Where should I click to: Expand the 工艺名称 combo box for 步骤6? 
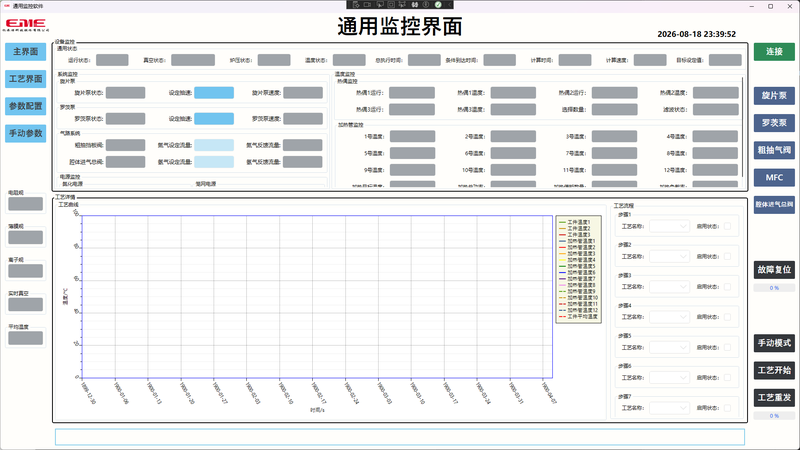pyautogui.click(x=669, y=378)
